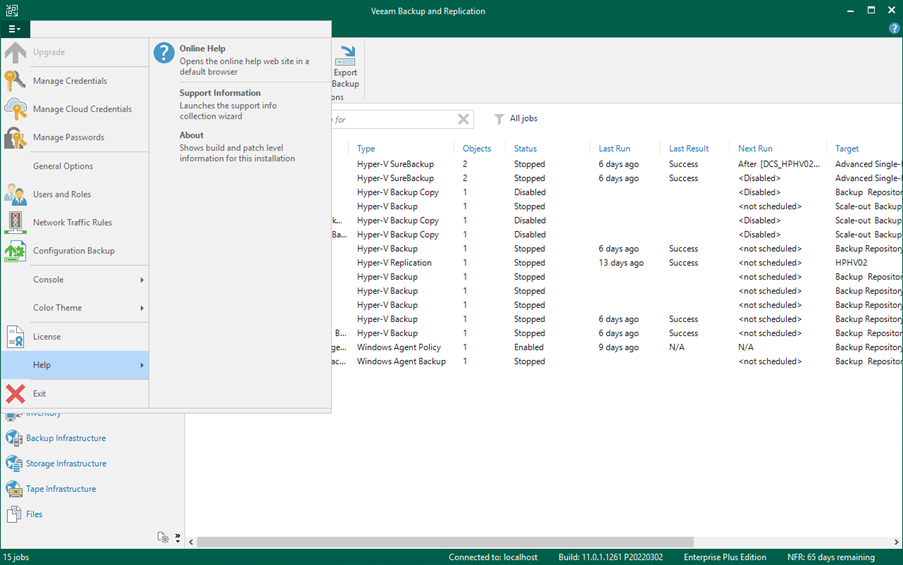Image resolution: width=903 pixels, height=565 pixels.
Task: Click Manage Cloud Credentials cloud icon
Action: click(x=16, y=109)
